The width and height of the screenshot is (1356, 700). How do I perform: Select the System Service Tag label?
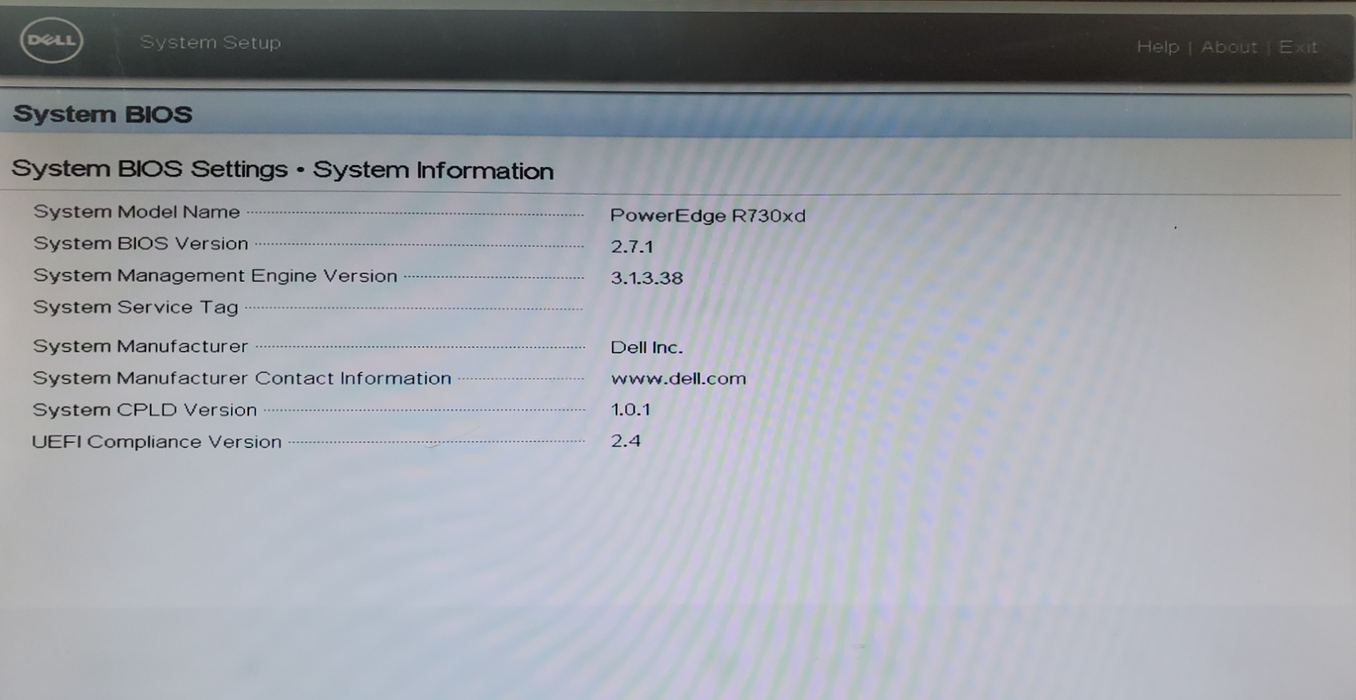click(135, 308)
